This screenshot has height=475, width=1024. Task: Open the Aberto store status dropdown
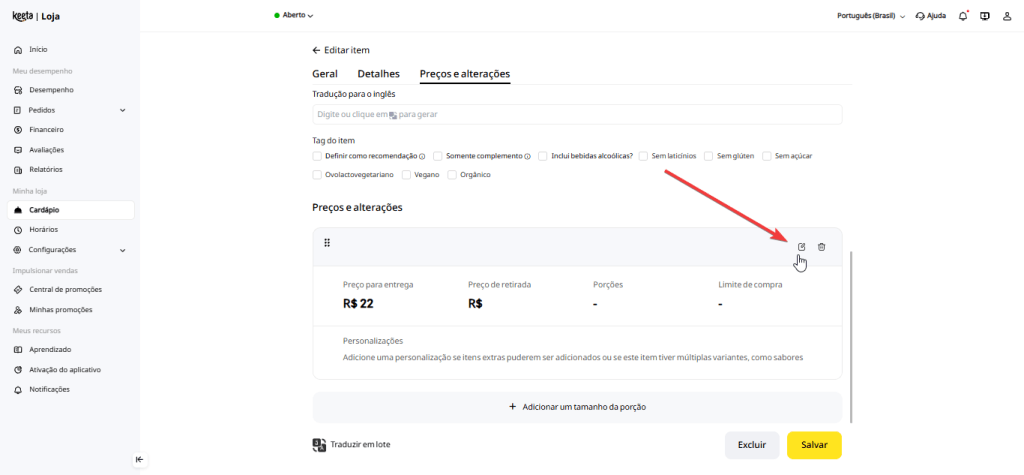293,16
